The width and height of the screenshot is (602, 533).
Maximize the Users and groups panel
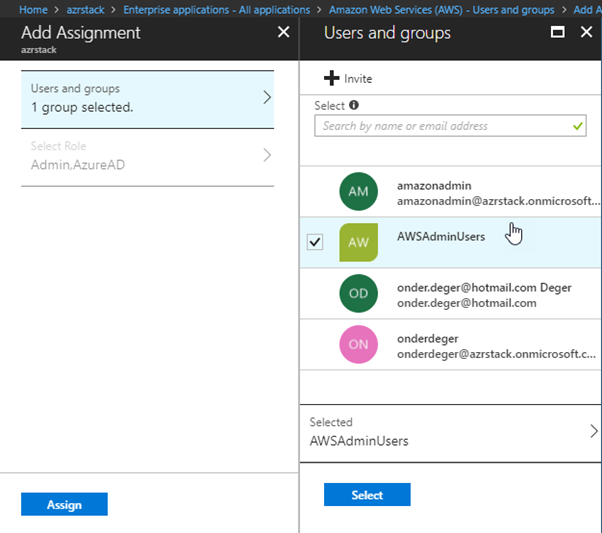click(557, 32)
